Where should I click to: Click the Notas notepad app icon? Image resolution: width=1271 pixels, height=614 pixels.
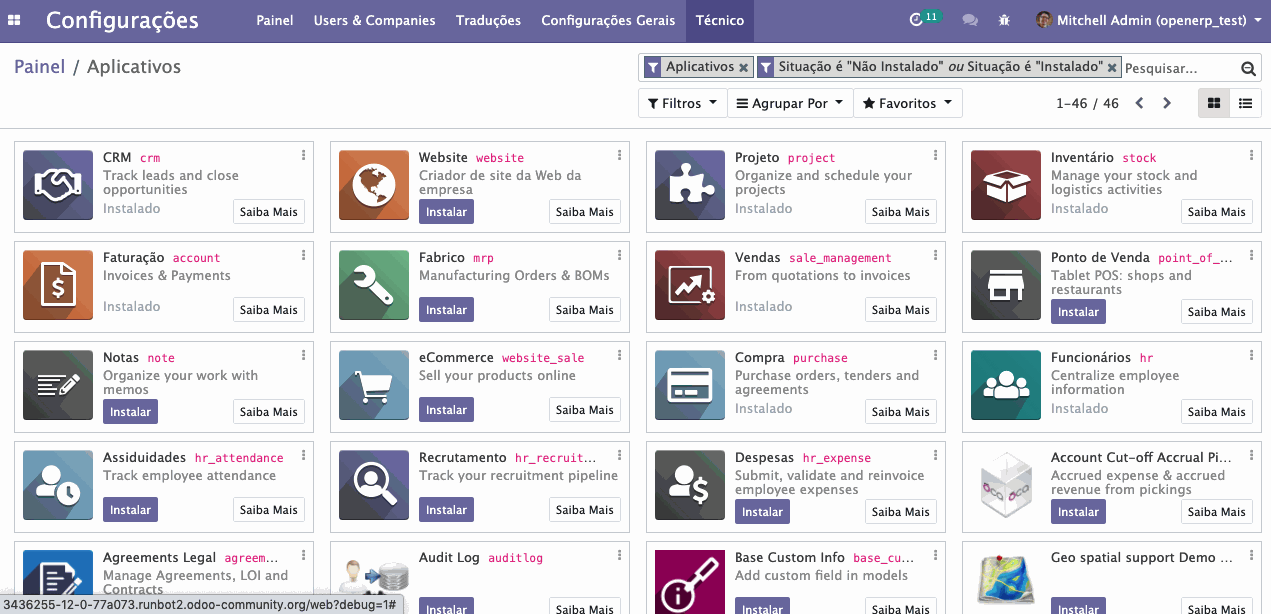coord(58,385)
